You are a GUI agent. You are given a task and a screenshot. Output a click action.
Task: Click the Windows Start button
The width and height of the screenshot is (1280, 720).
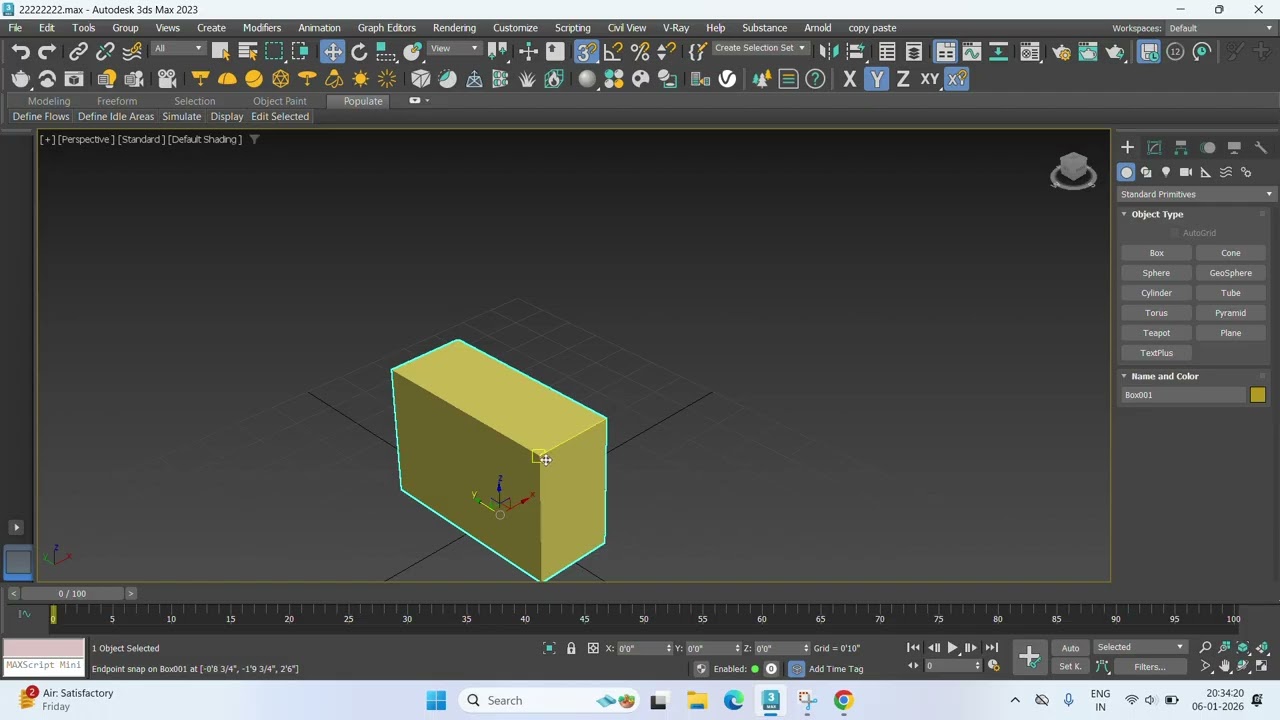(x=436, y=701)
